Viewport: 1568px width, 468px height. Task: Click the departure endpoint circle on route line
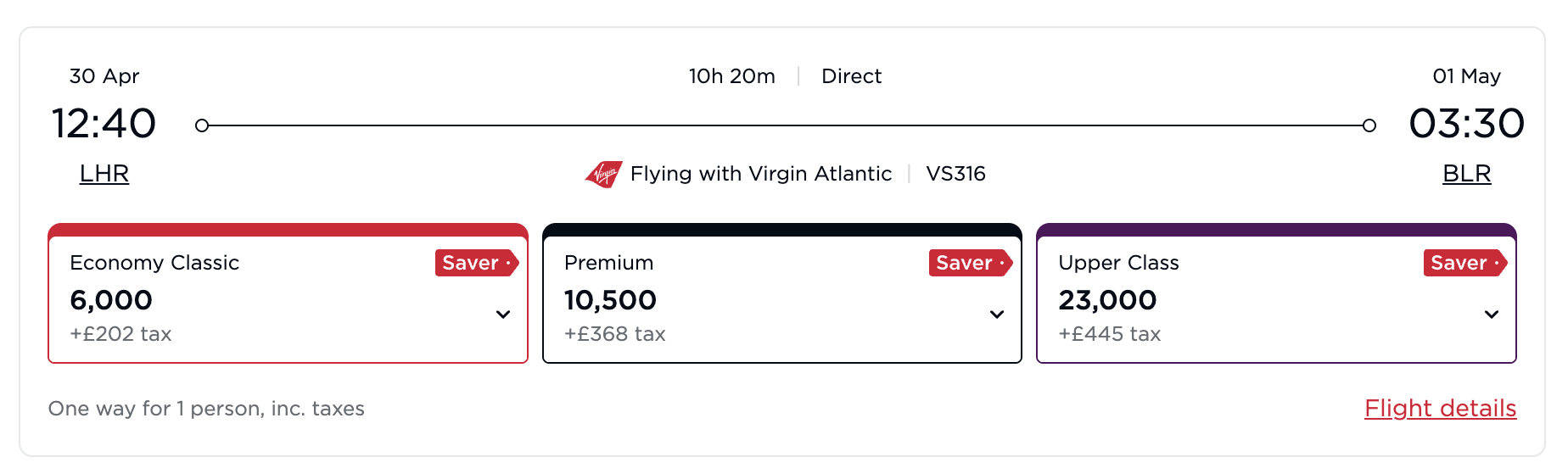tap(202, 125)
